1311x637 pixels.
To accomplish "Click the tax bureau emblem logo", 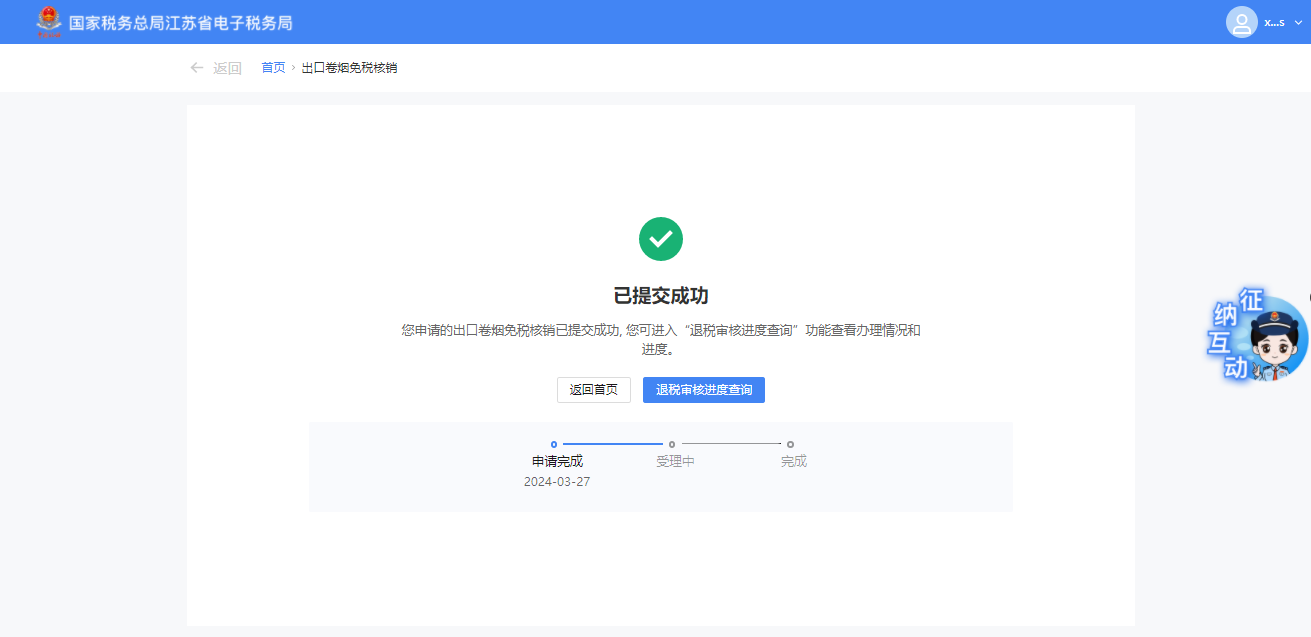I will click(48, 21).
